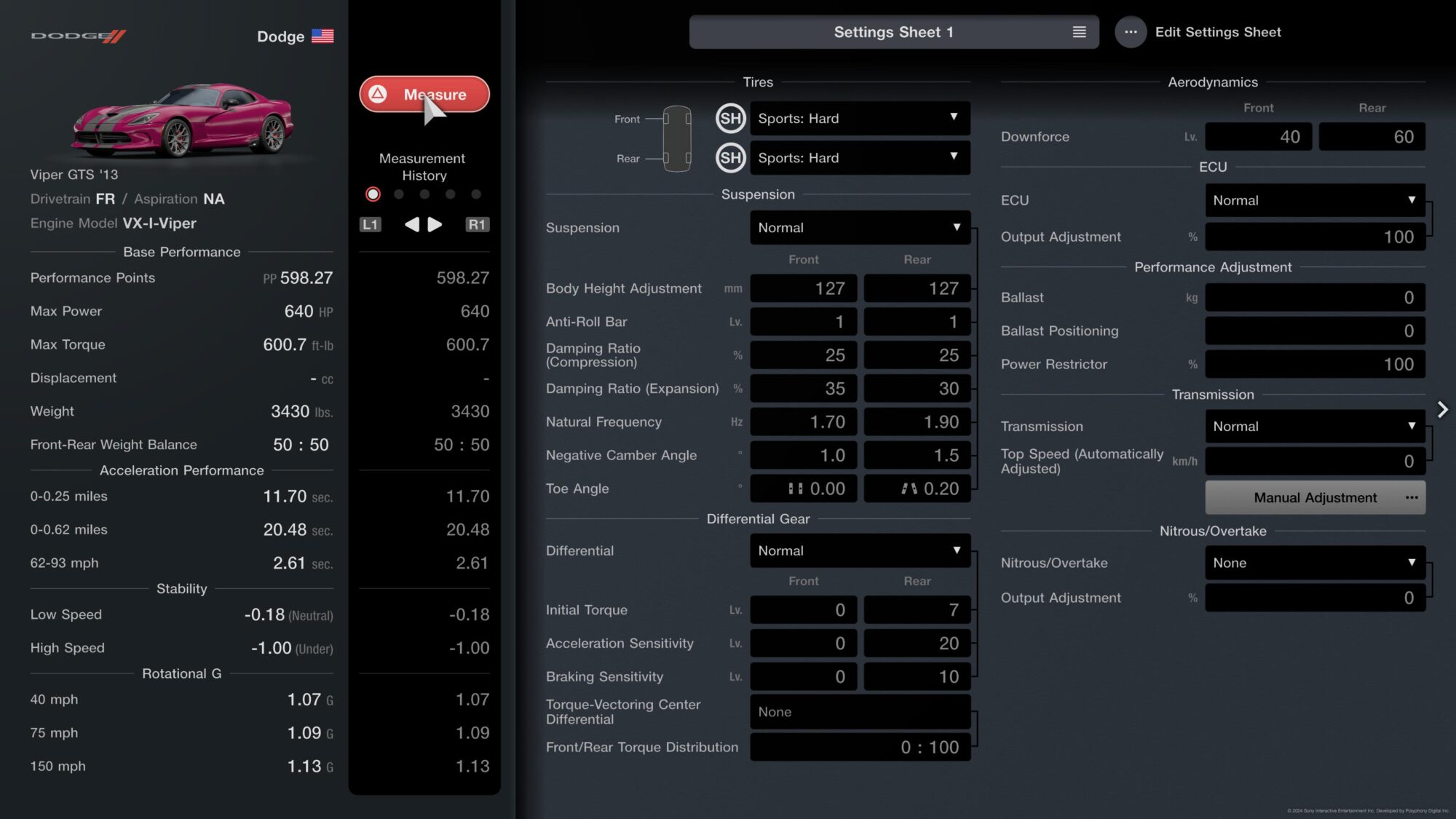This screenshot has height=819, width=1456.
Task: Select front Initial Torque value 0
Action: 803,610
